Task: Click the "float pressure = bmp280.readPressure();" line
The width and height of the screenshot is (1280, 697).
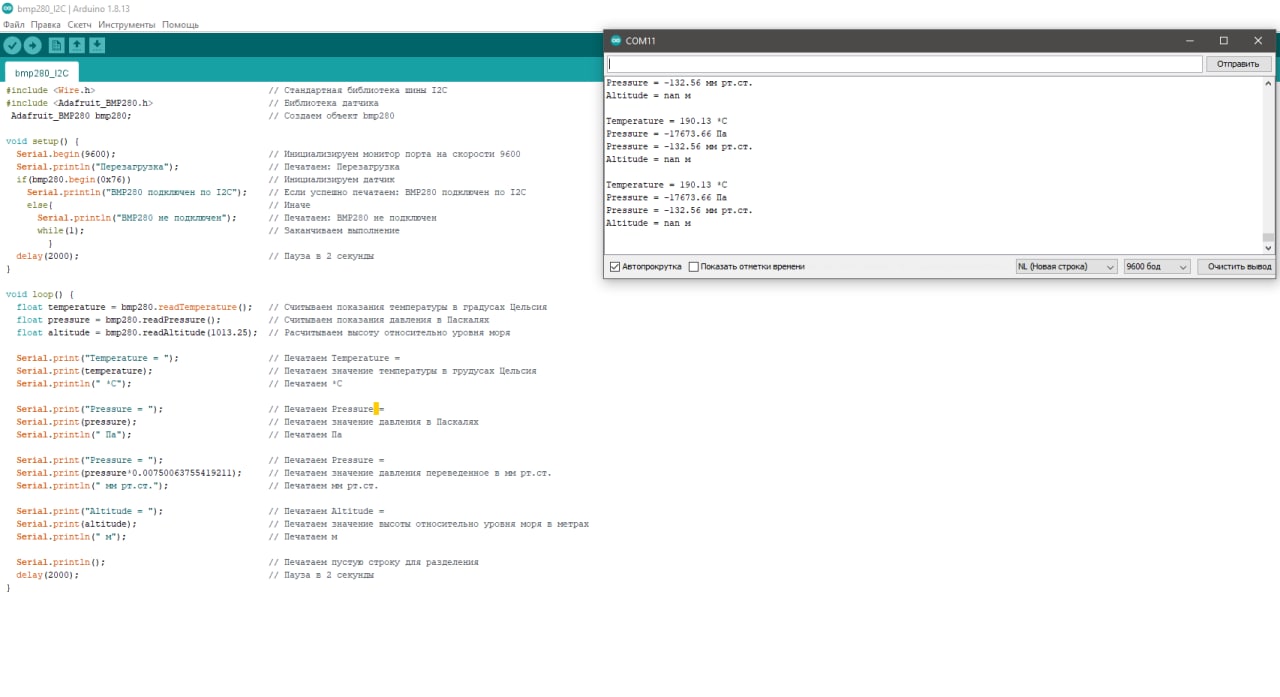Action: [x=118, y=320]
